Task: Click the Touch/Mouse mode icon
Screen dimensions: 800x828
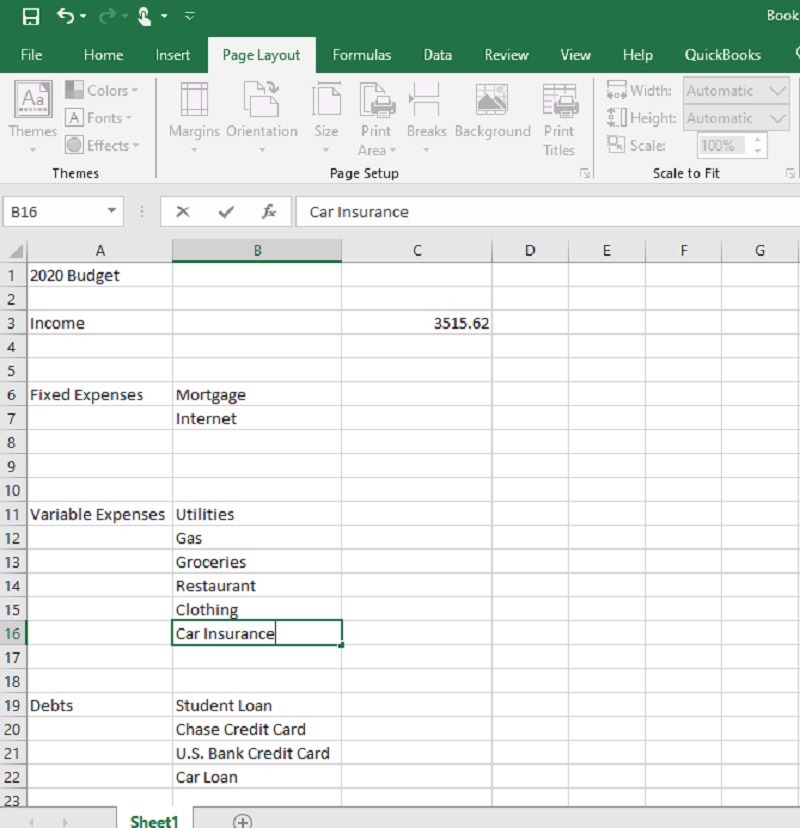Action: pyautogui.click(x=144, y=16)
